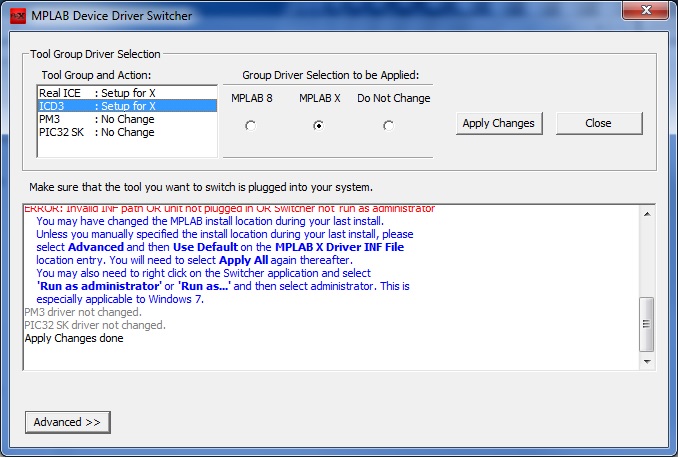Screen dimensions: 678x458
Task: Select the MPLAB X radio button
Action: [318, 126]
